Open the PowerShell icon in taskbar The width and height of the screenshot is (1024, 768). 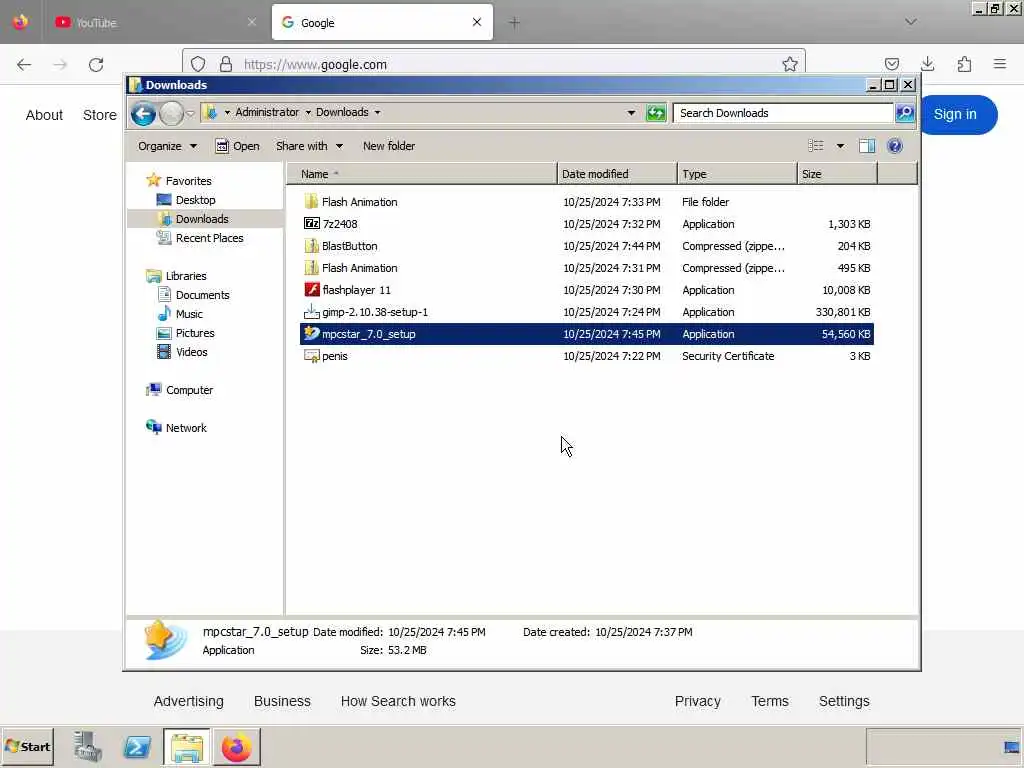[x=137, y=747]
